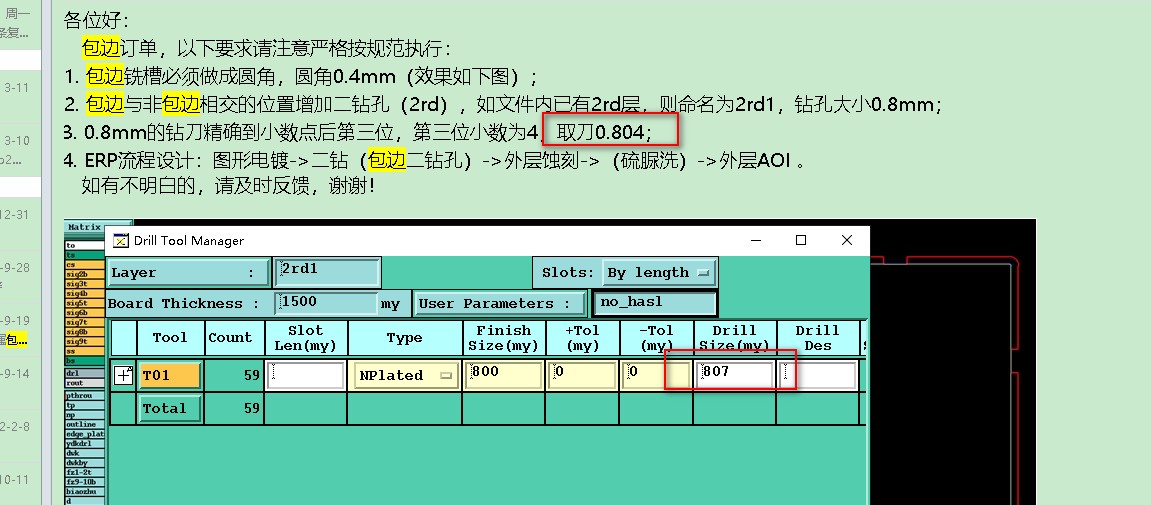Select the sig6b layer in Matrix list
1151x505 pixels.
pos(84,313)
